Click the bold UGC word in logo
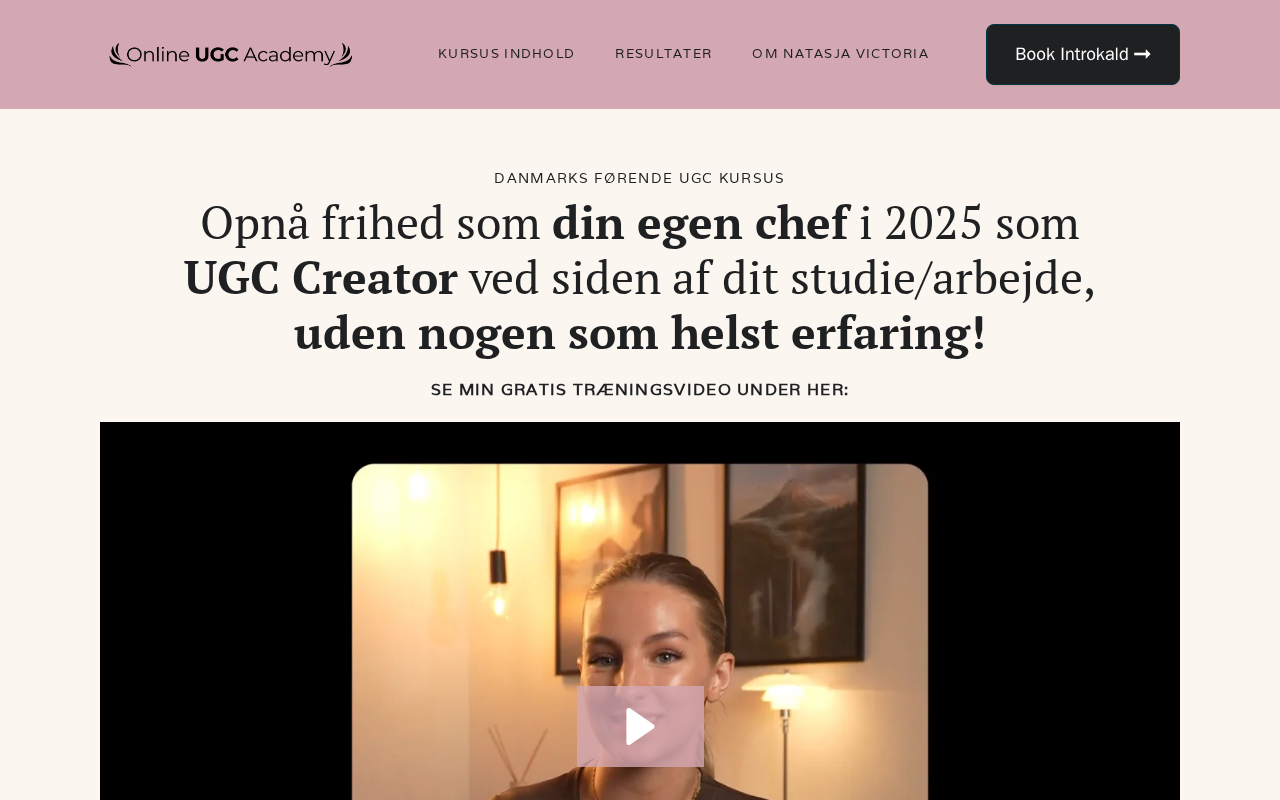Viewport: 1280px width, 800px height. coord(216,54)
